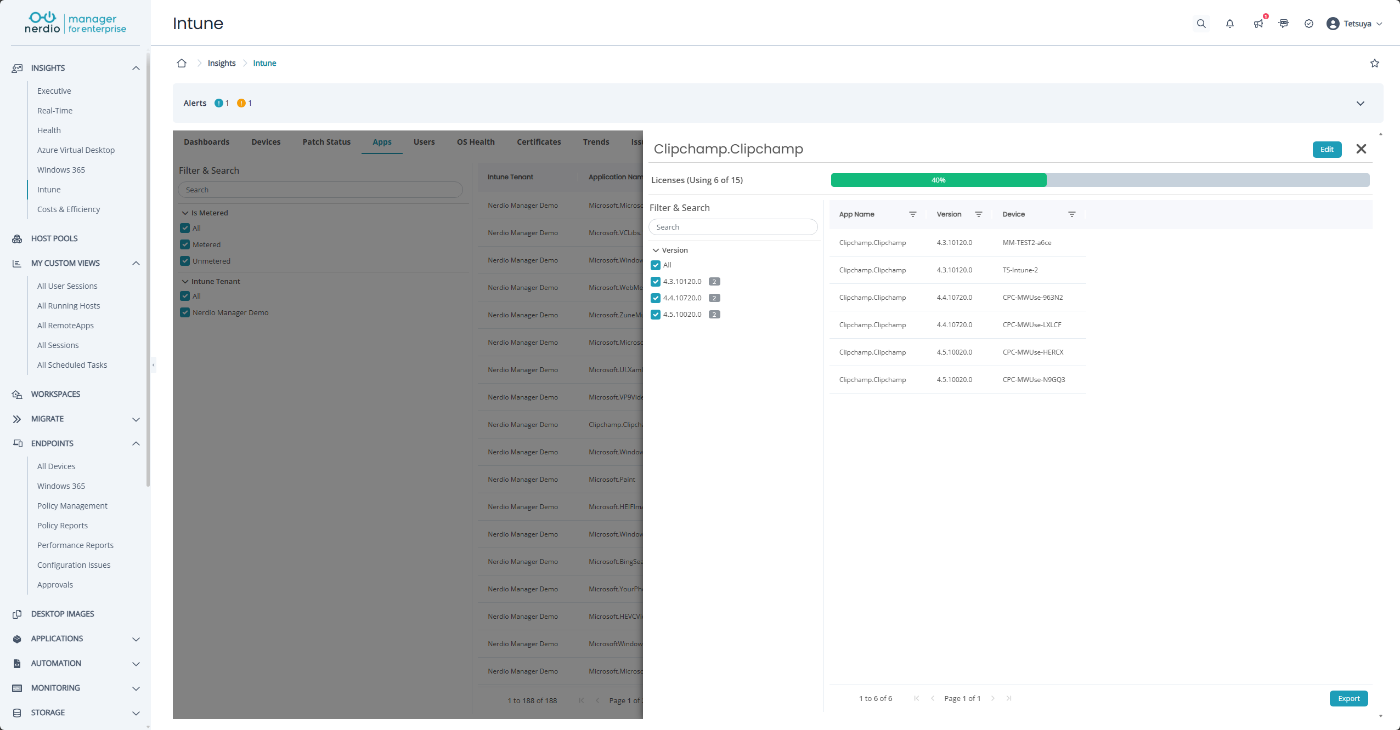This screenshot has width=1400, height=730.
Task: Switch to the OS Health tab
Action: point(476,142)
